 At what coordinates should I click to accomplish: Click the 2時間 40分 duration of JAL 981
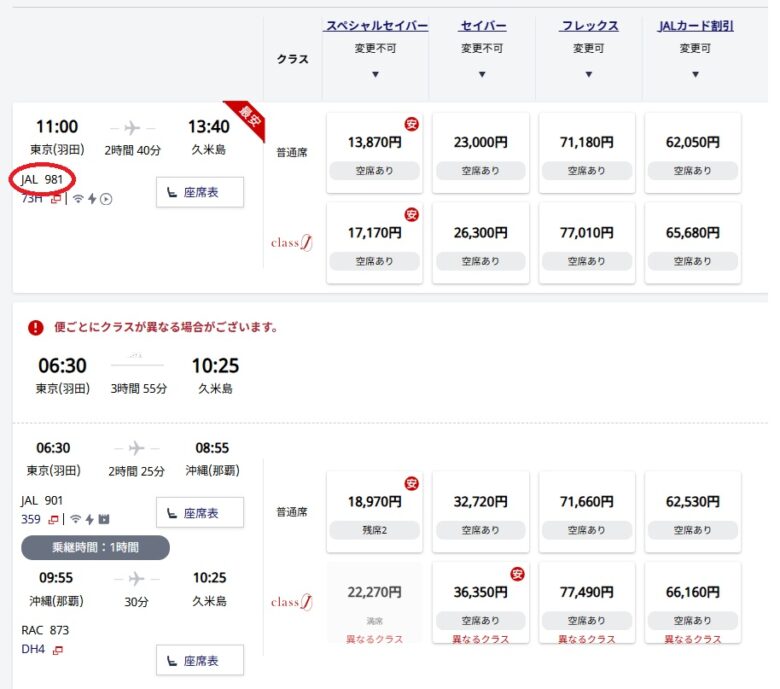(132, 150)
